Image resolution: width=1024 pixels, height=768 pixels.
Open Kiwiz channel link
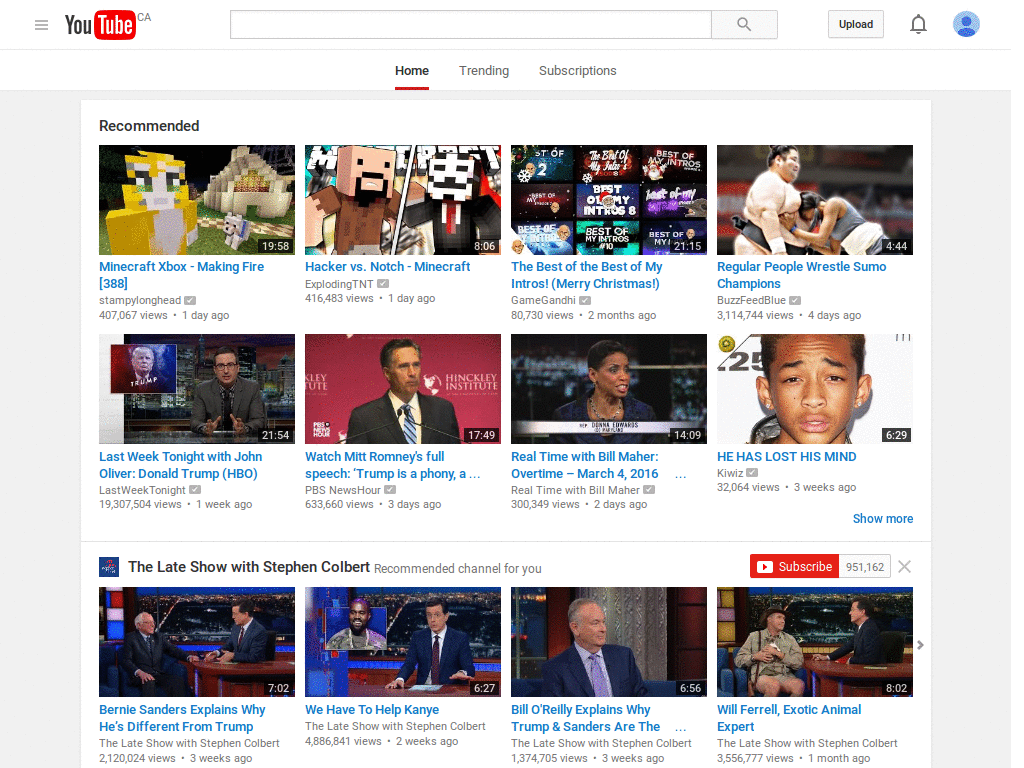pyautogui.click(x=730, y=473)
